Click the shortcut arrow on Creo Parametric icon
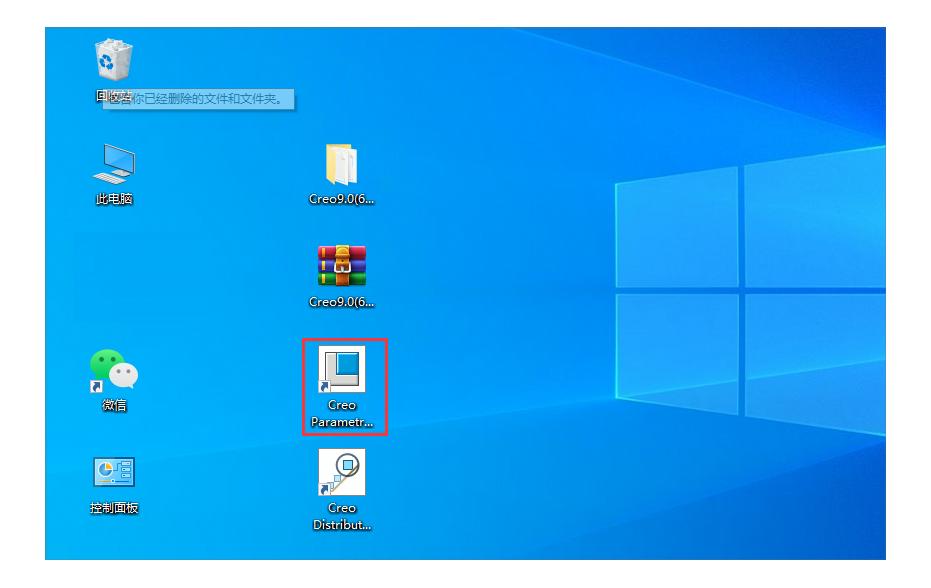Viewport: 931px width, 588px height. (324, 386)
